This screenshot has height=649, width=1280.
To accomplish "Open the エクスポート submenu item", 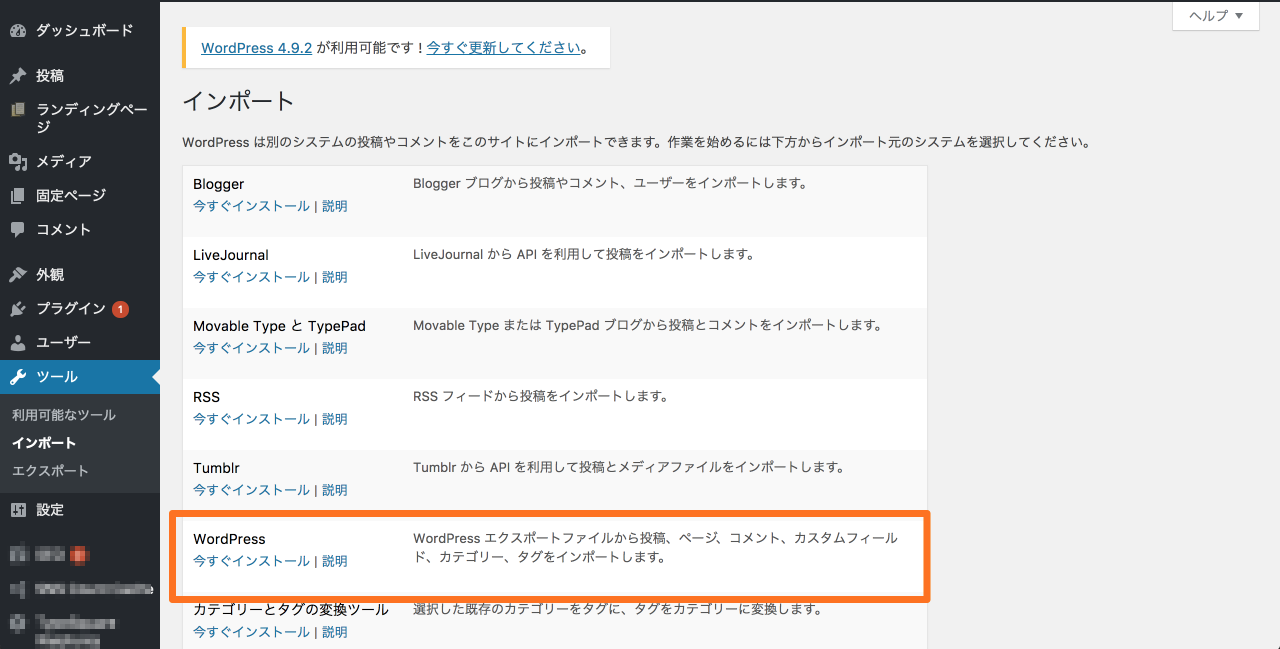I will pyautogui.click(x=50, y=471).
